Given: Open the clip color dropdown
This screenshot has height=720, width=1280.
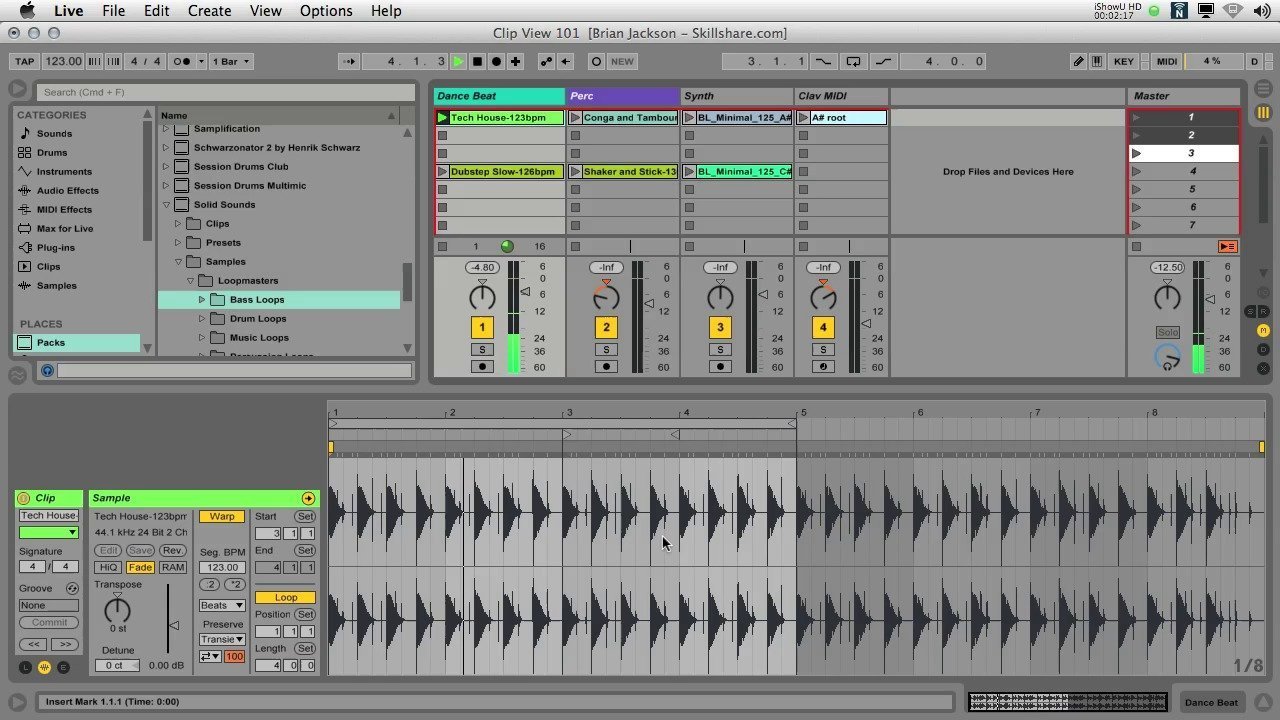Looking at the screenshot, I should 49,533.
